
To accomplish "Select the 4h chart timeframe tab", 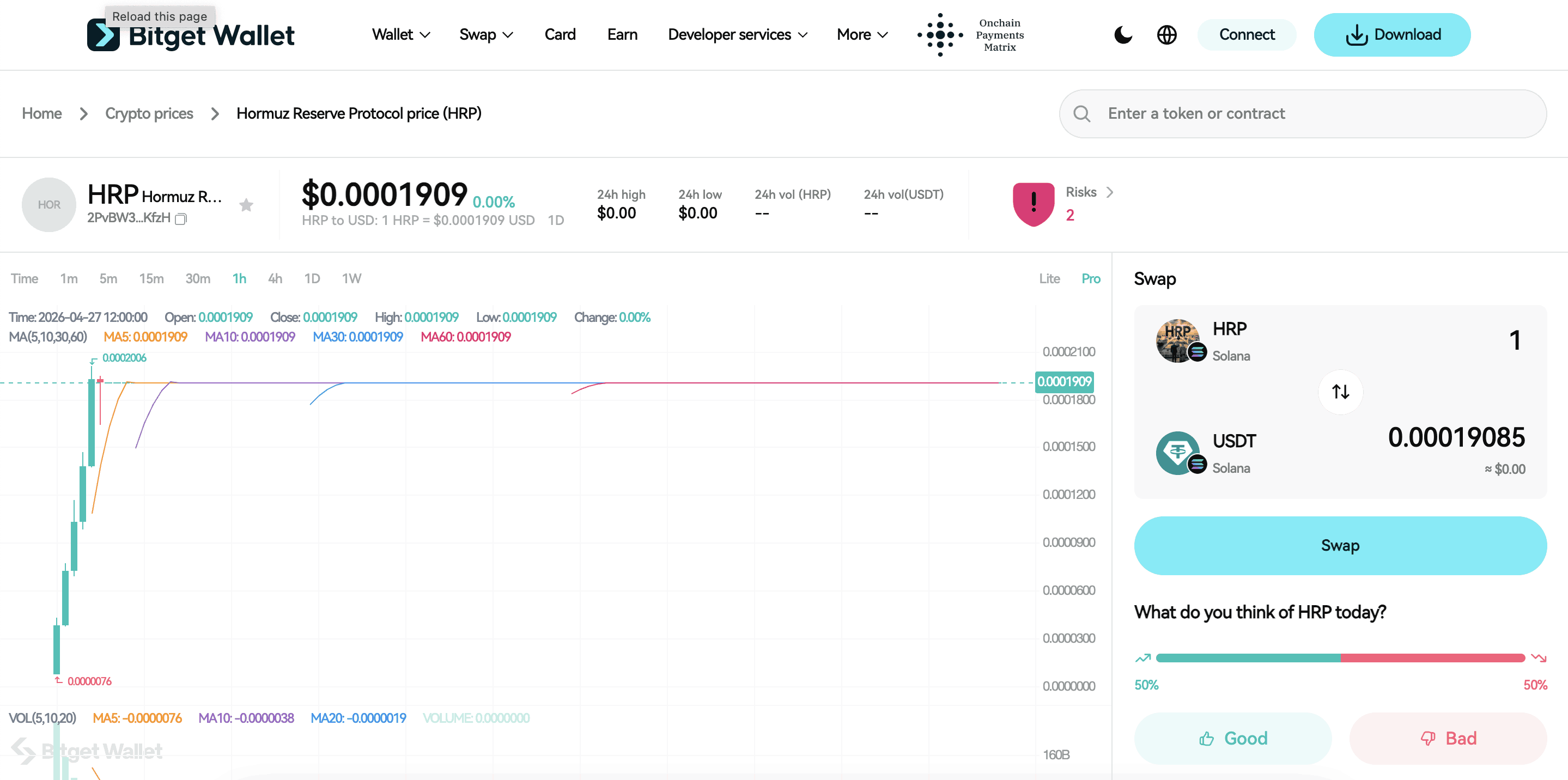I will [x=275, y=279].
